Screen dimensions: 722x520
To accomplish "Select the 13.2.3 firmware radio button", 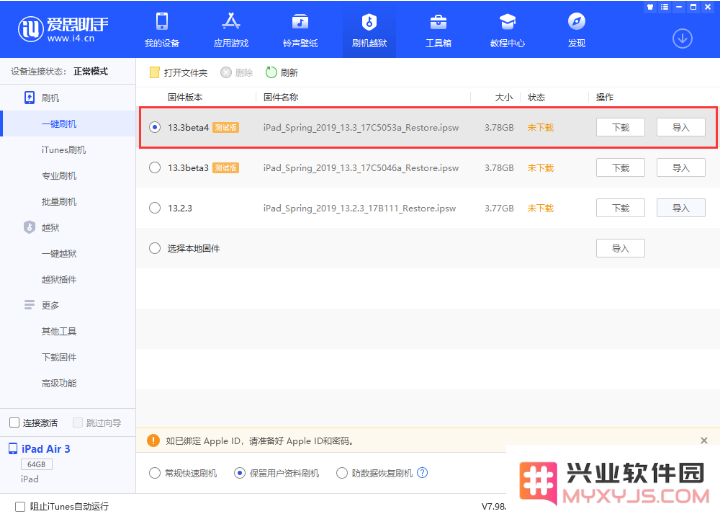I will [155, 208].
